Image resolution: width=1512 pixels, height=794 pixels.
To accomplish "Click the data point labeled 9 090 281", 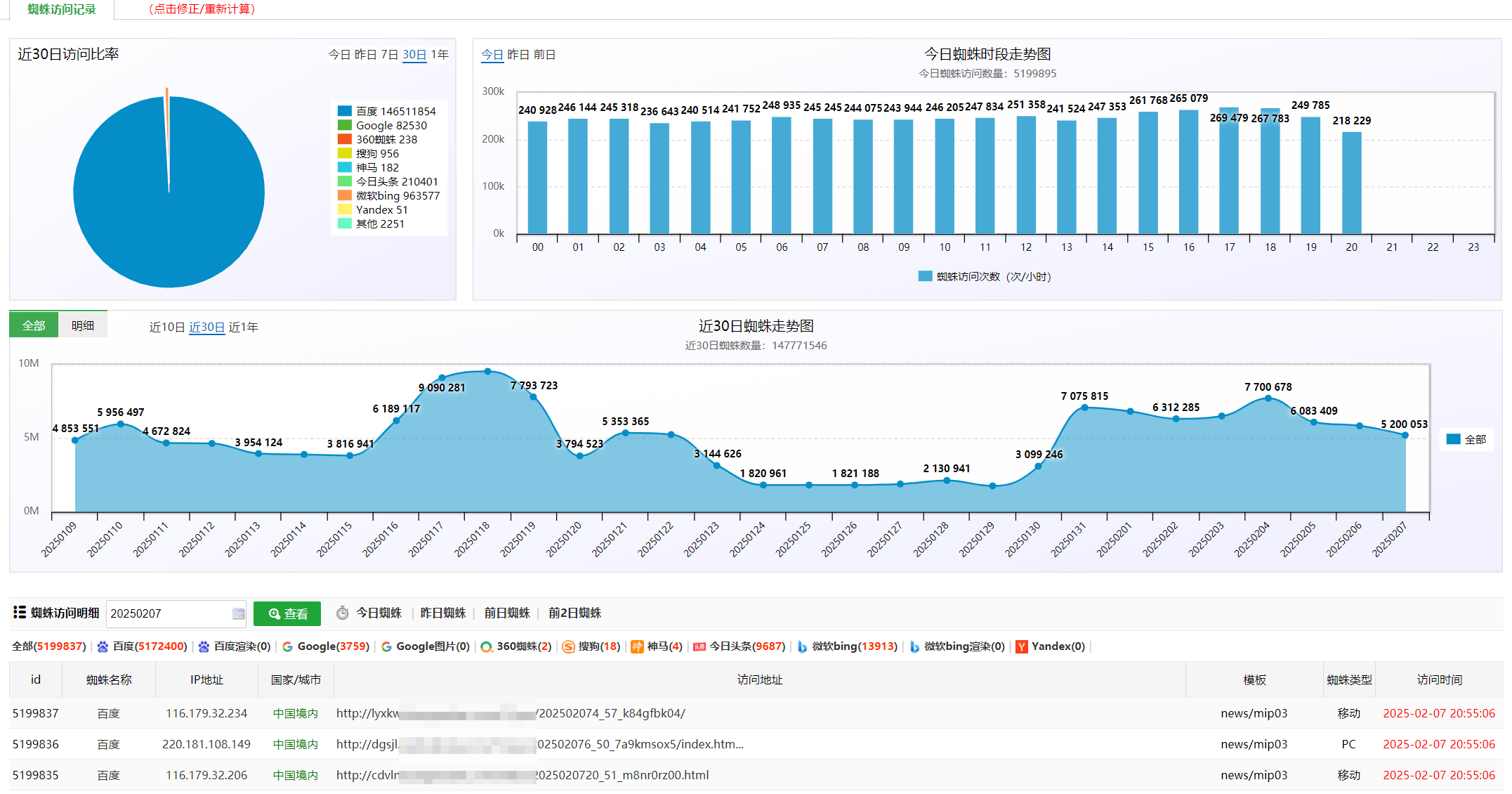I will pos(442,378).
